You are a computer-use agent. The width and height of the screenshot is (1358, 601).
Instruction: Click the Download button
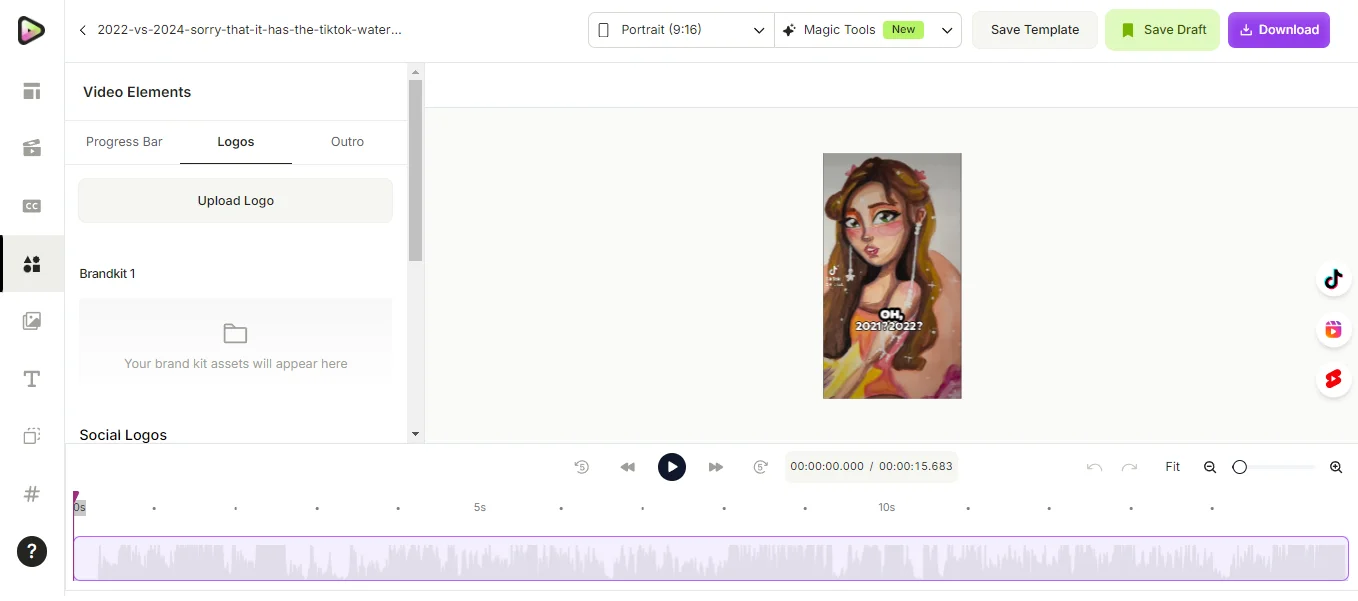[1279, 30]
